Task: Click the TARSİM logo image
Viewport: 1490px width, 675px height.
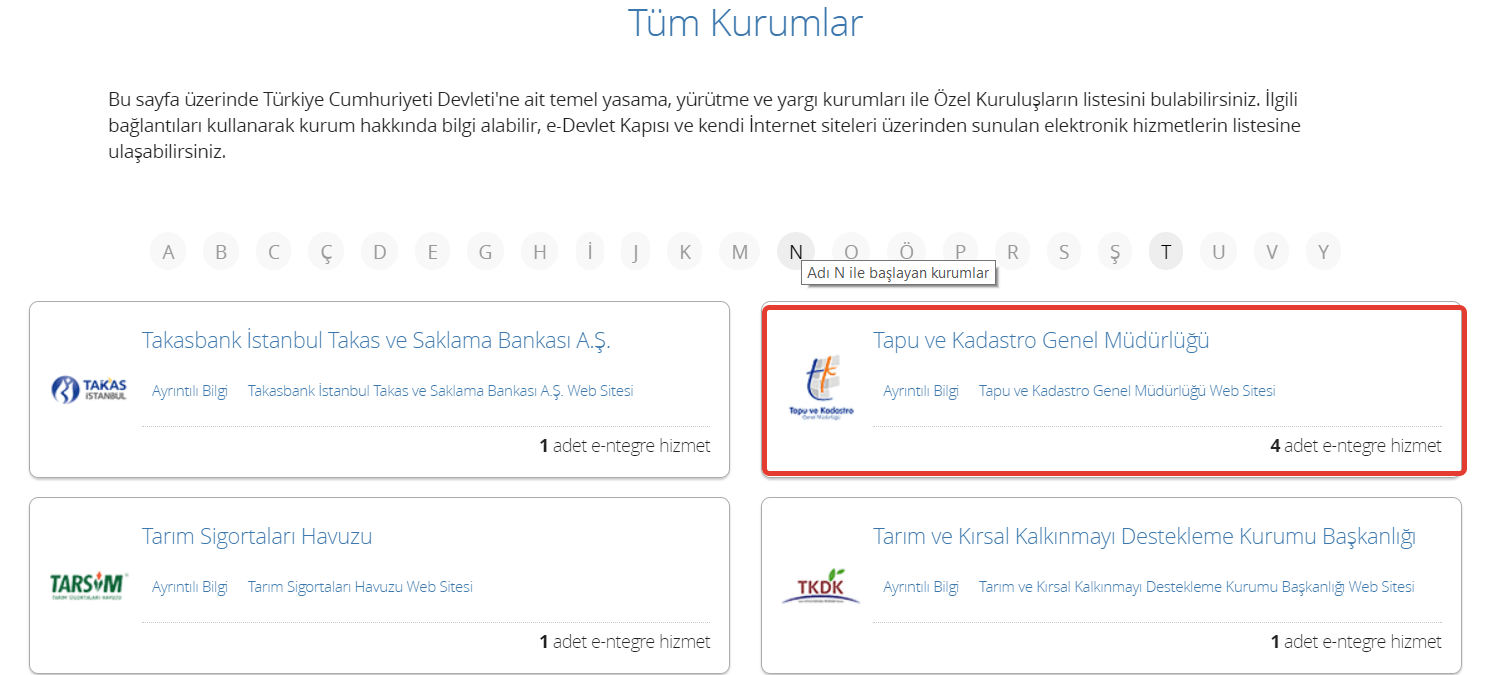Action: 88,586
